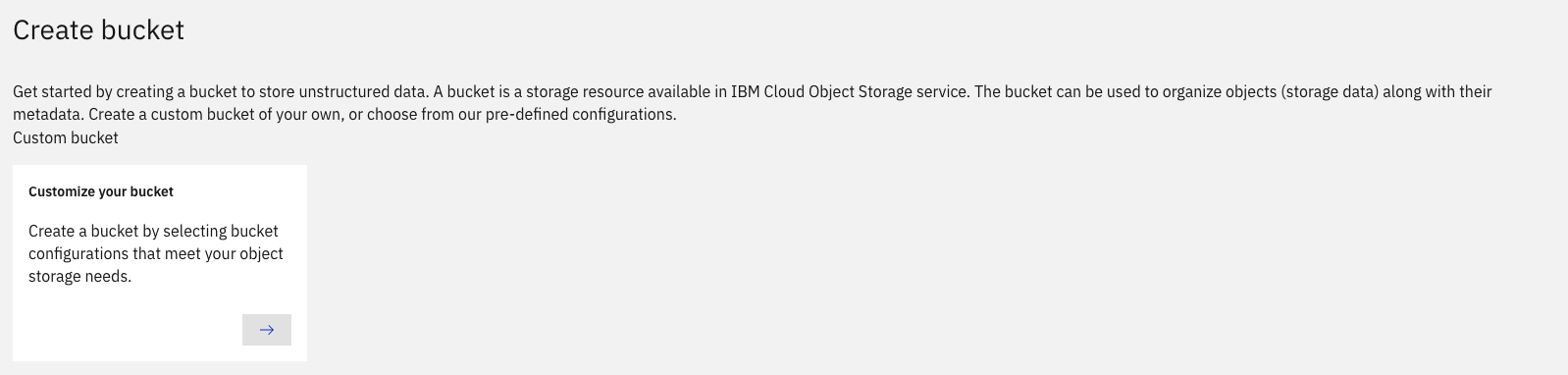
Task: Click the Custom bucket section label
Action: click(66, 137)
